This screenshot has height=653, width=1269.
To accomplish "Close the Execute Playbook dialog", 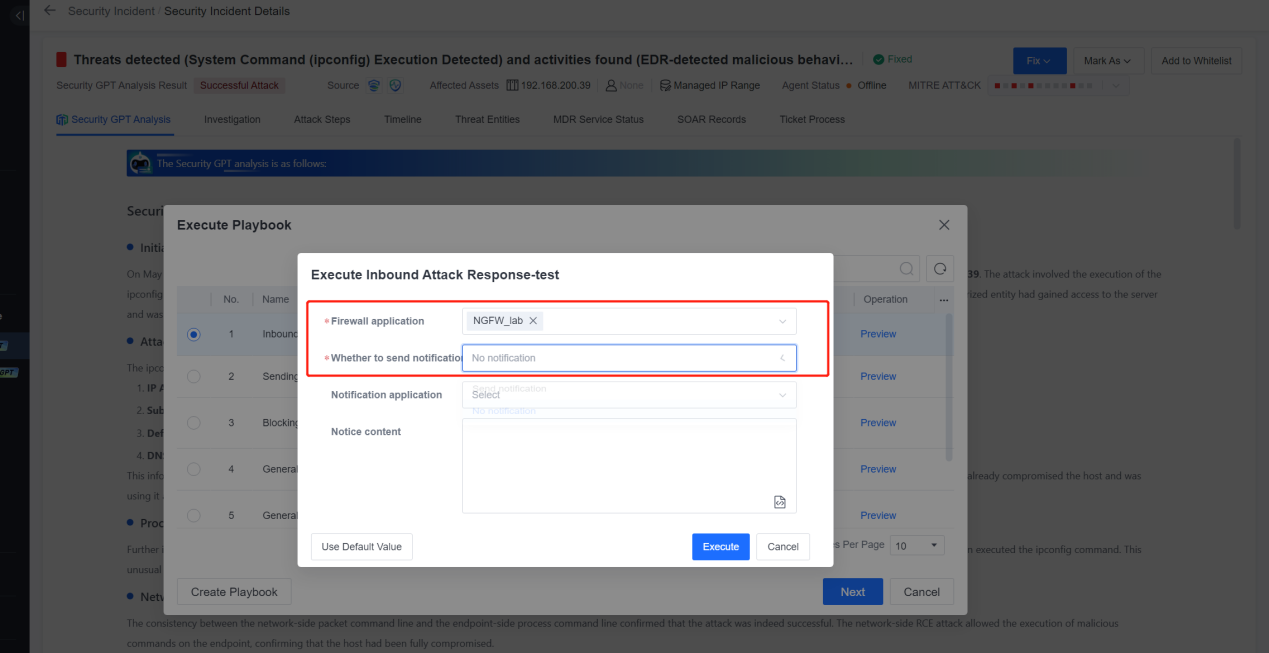I will click(944, 225).
